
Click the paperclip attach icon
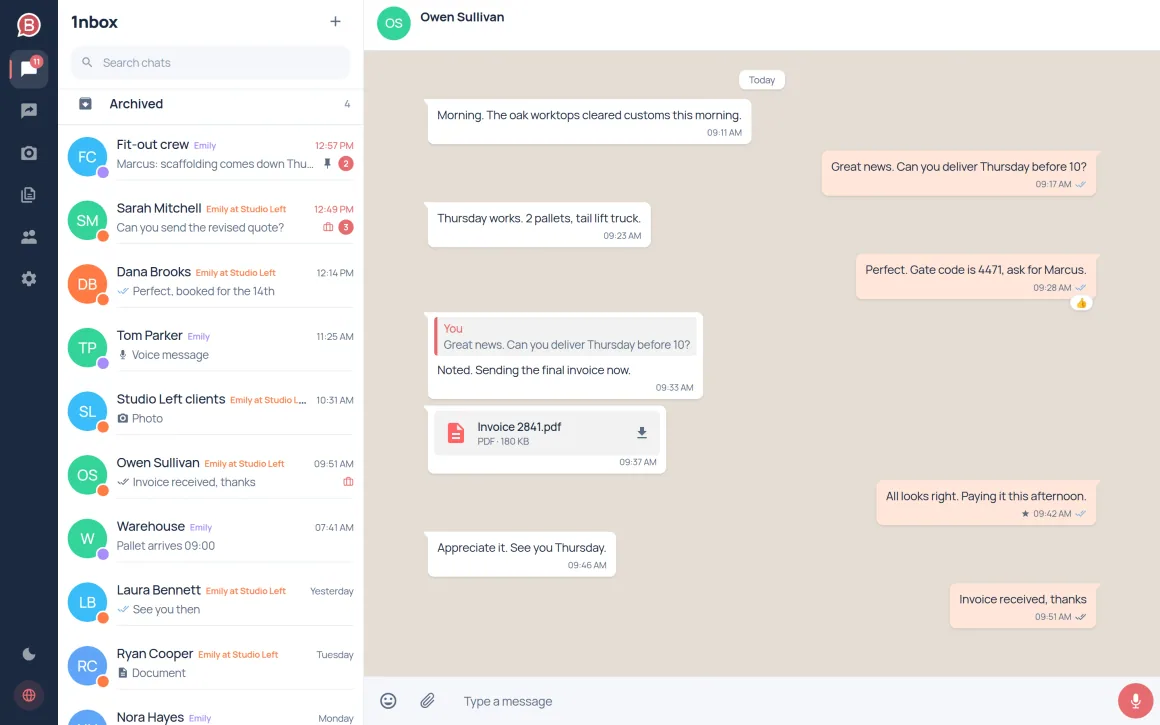coord(428,701)
